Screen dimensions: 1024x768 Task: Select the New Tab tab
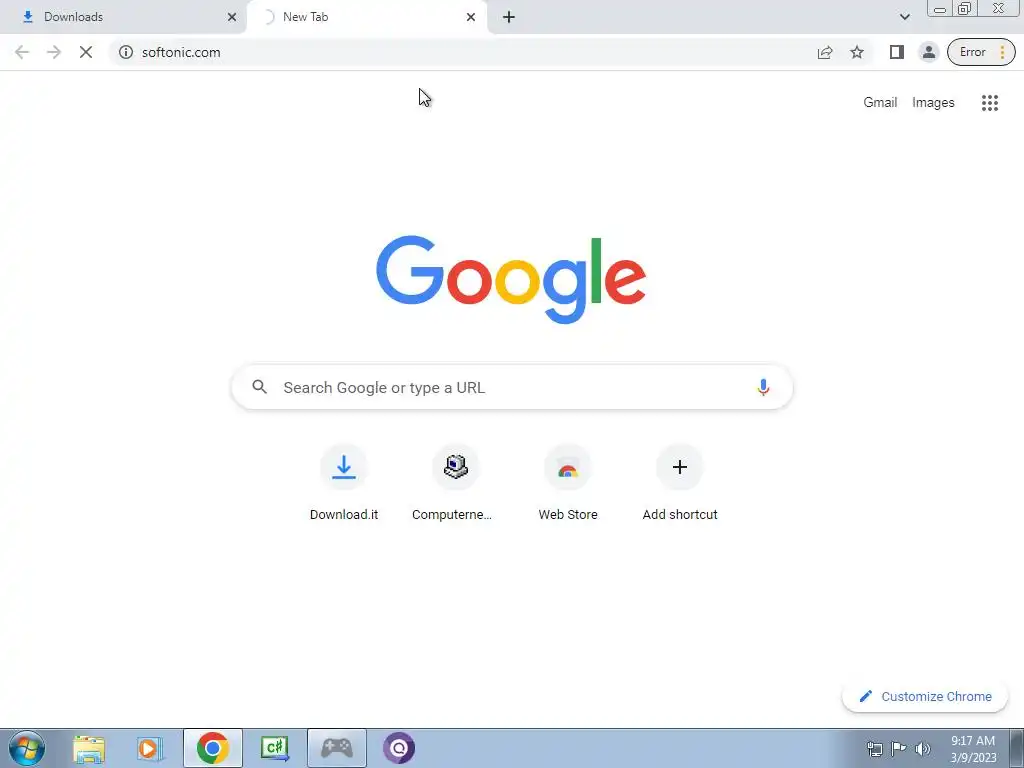tap(366, 17)
